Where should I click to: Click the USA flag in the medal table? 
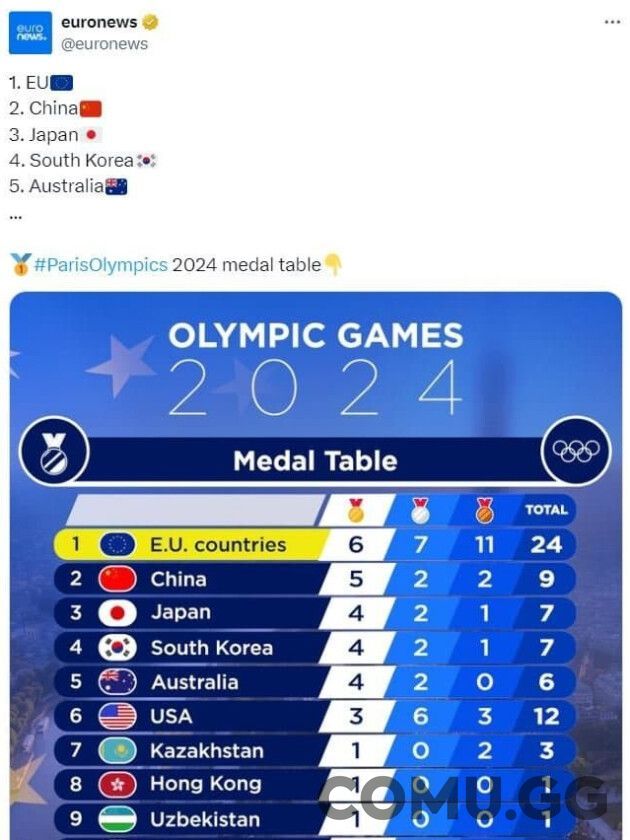118,717
